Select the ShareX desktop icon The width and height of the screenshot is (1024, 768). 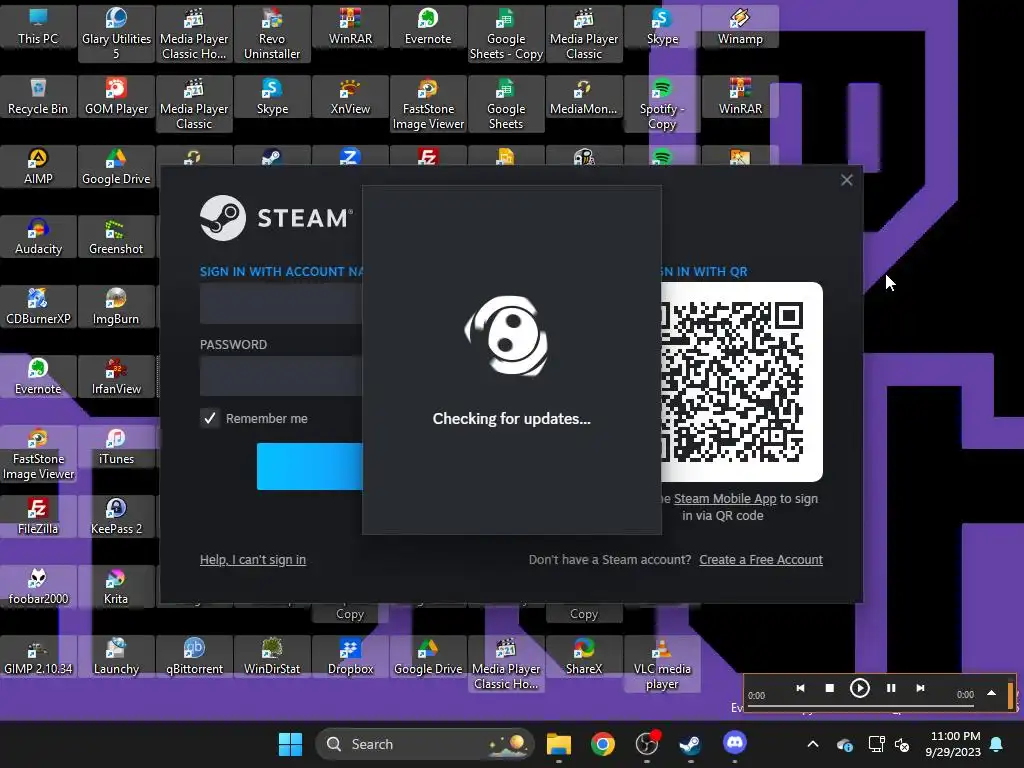584,656
